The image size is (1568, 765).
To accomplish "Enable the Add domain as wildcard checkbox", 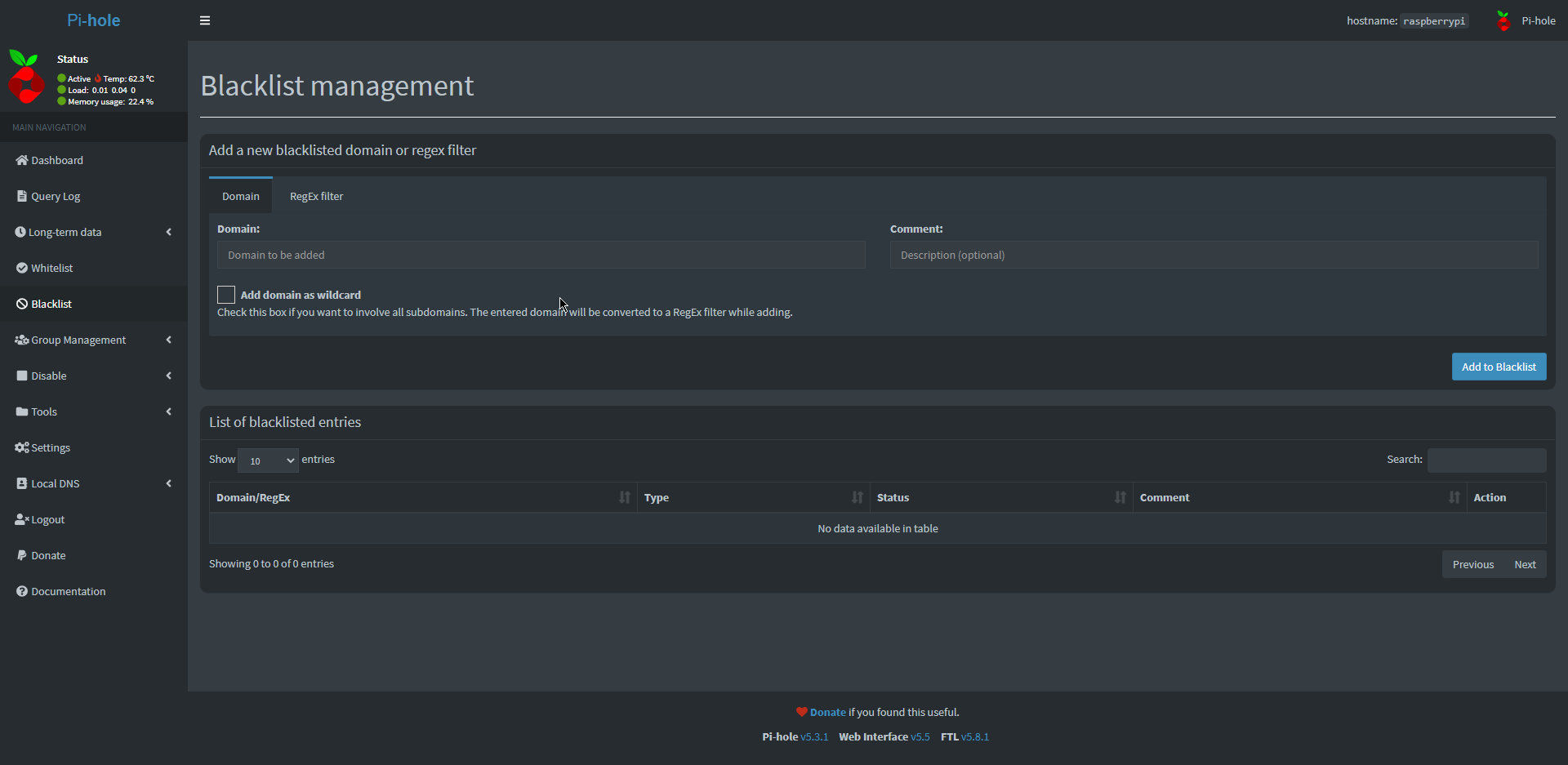I will [x=226, y=295].
